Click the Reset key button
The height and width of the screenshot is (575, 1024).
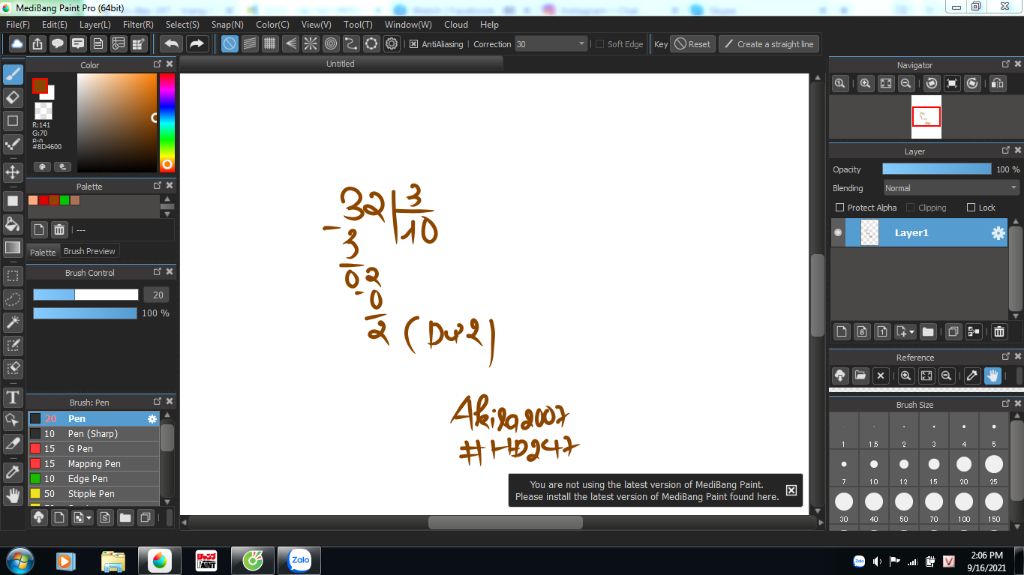tap(692, 44)
